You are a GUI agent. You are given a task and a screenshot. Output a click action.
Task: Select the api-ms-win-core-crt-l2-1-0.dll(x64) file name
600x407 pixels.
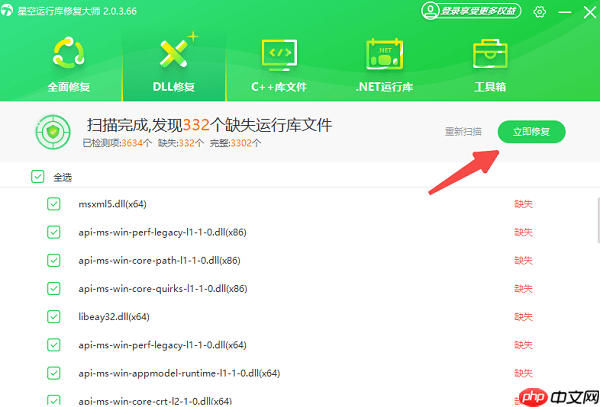155,401
